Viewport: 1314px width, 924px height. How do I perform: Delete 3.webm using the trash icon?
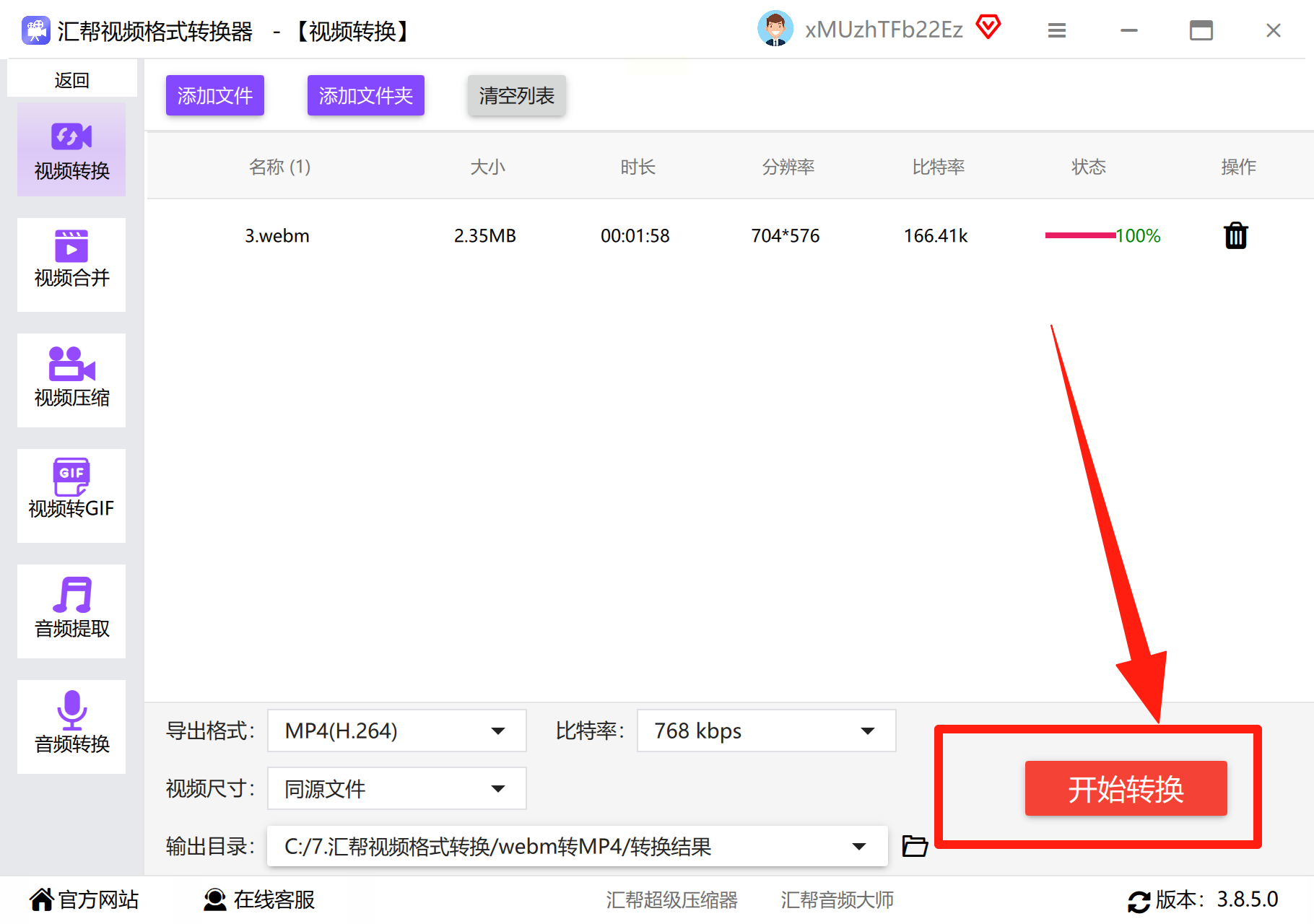1235,235
